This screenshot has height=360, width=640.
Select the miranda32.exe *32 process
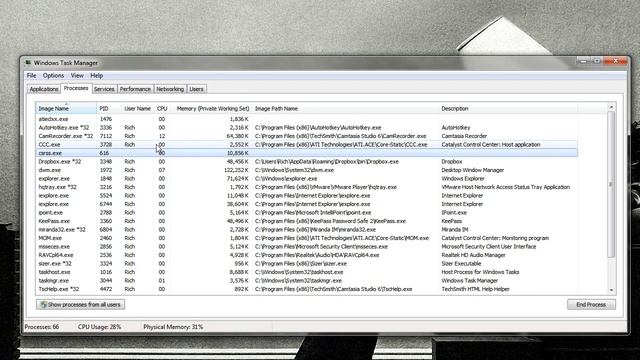(x=307, y=230)
